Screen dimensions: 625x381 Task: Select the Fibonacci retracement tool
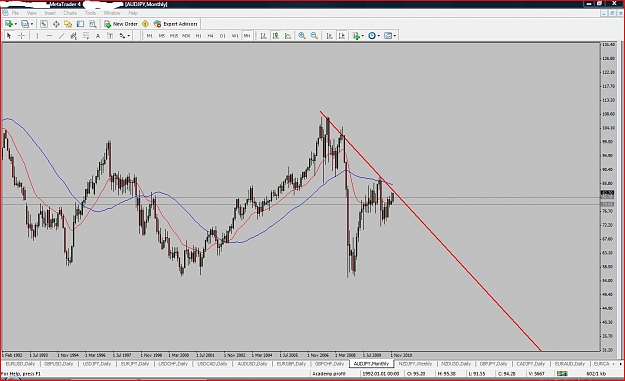pyautogui.click(x=86, y=36)
